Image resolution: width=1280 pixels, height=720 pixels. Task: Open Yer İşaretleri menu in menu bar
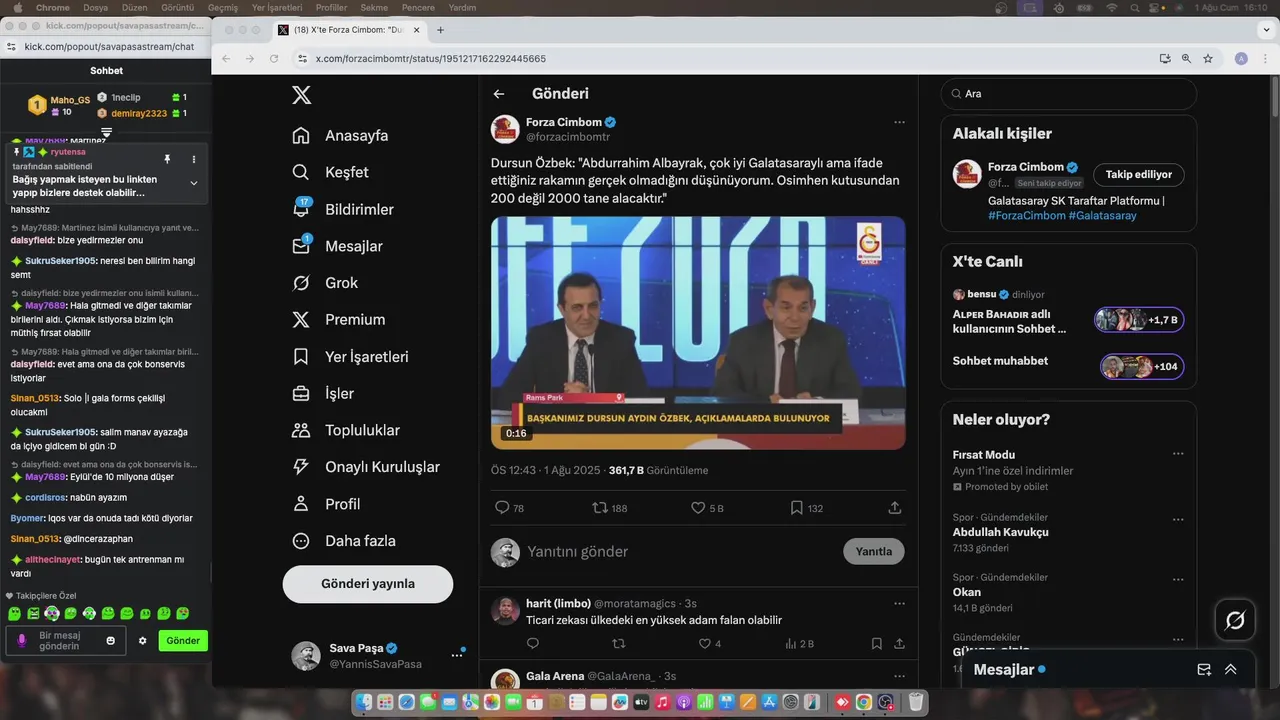(277, 7)
